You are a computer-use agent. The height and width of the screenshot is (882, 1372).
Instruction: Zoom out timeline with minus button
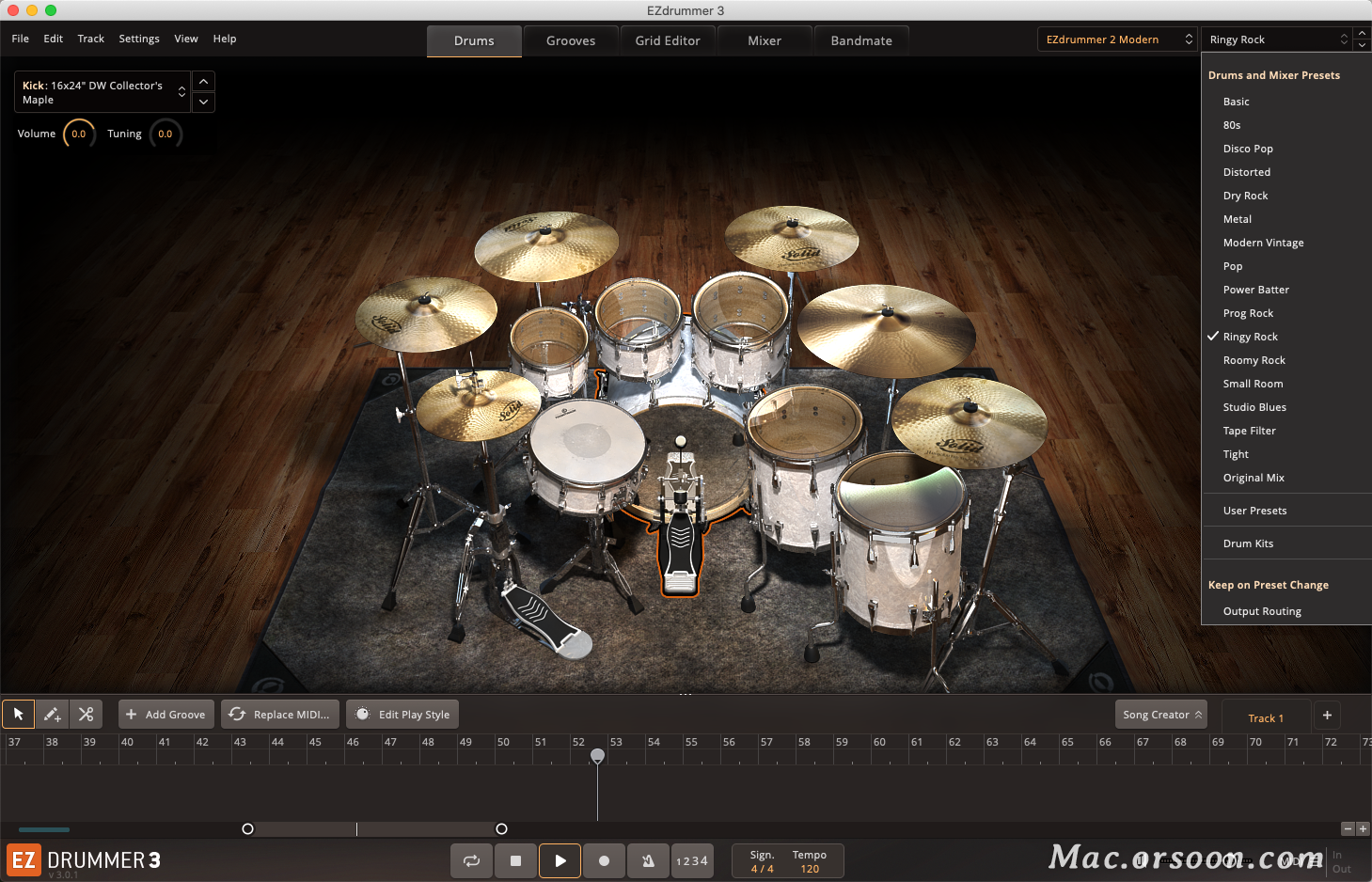1348,828
